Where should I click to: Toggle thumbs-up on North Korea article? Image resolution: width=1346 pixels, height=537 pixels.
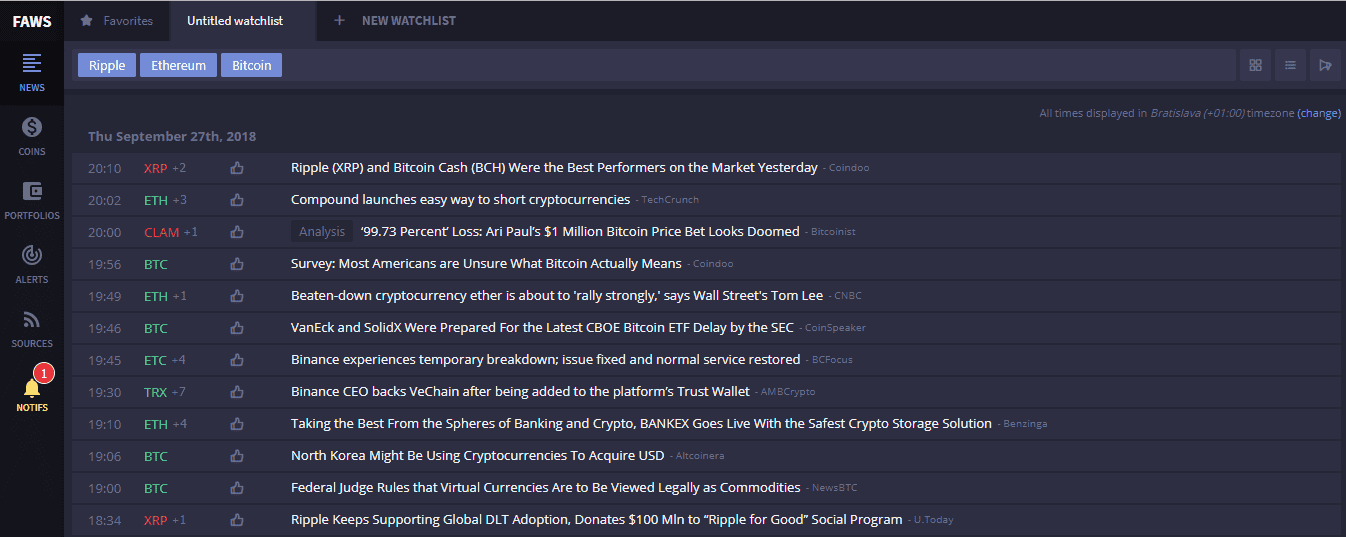point(237,456)
